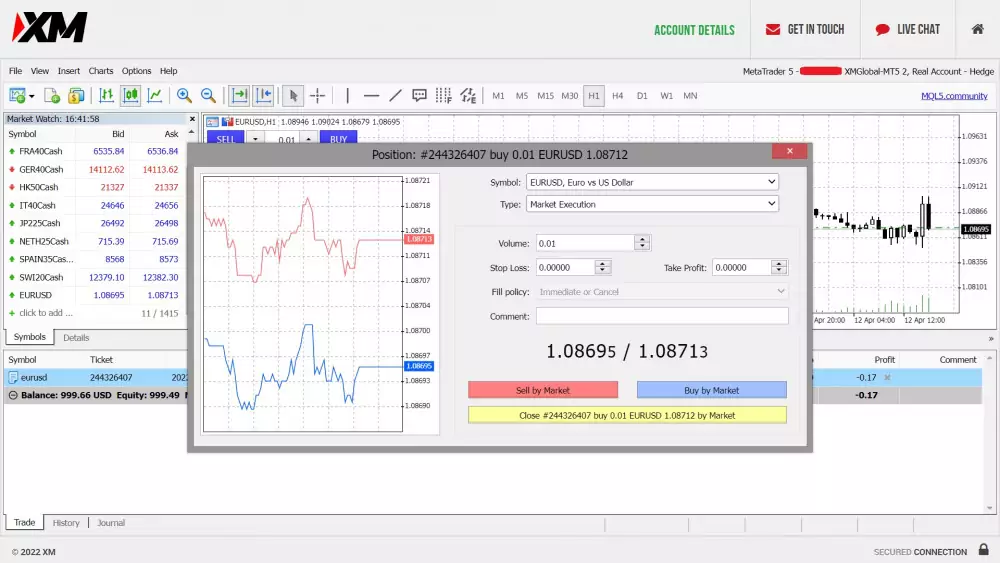Click the new order document icon
The image size is (1000, 563).
tap(52, 96)
